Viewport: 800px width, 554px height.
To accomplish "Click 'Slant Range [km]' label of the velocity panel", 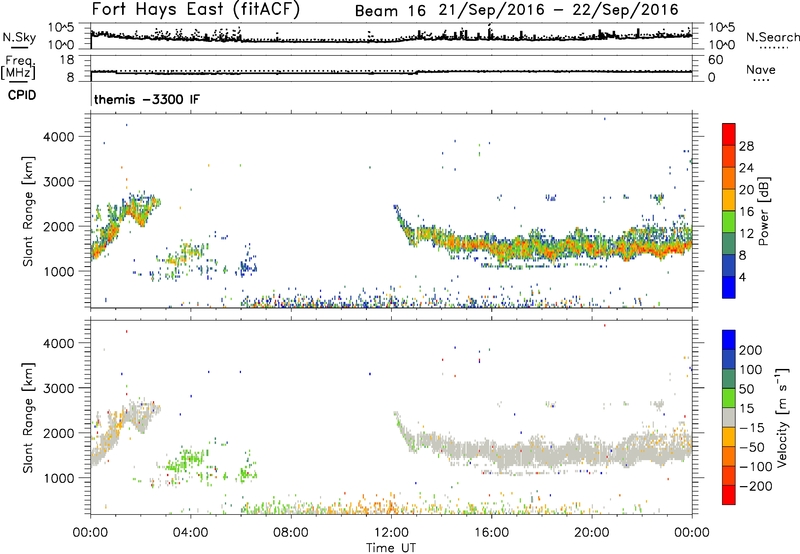I will click(28, 417).
